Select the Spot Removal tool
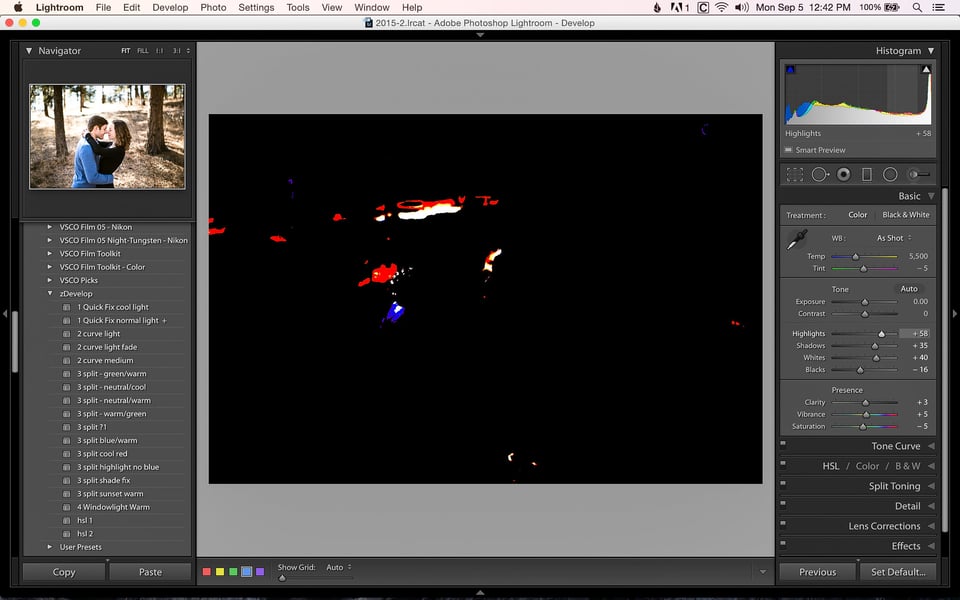 coord(820,175)
